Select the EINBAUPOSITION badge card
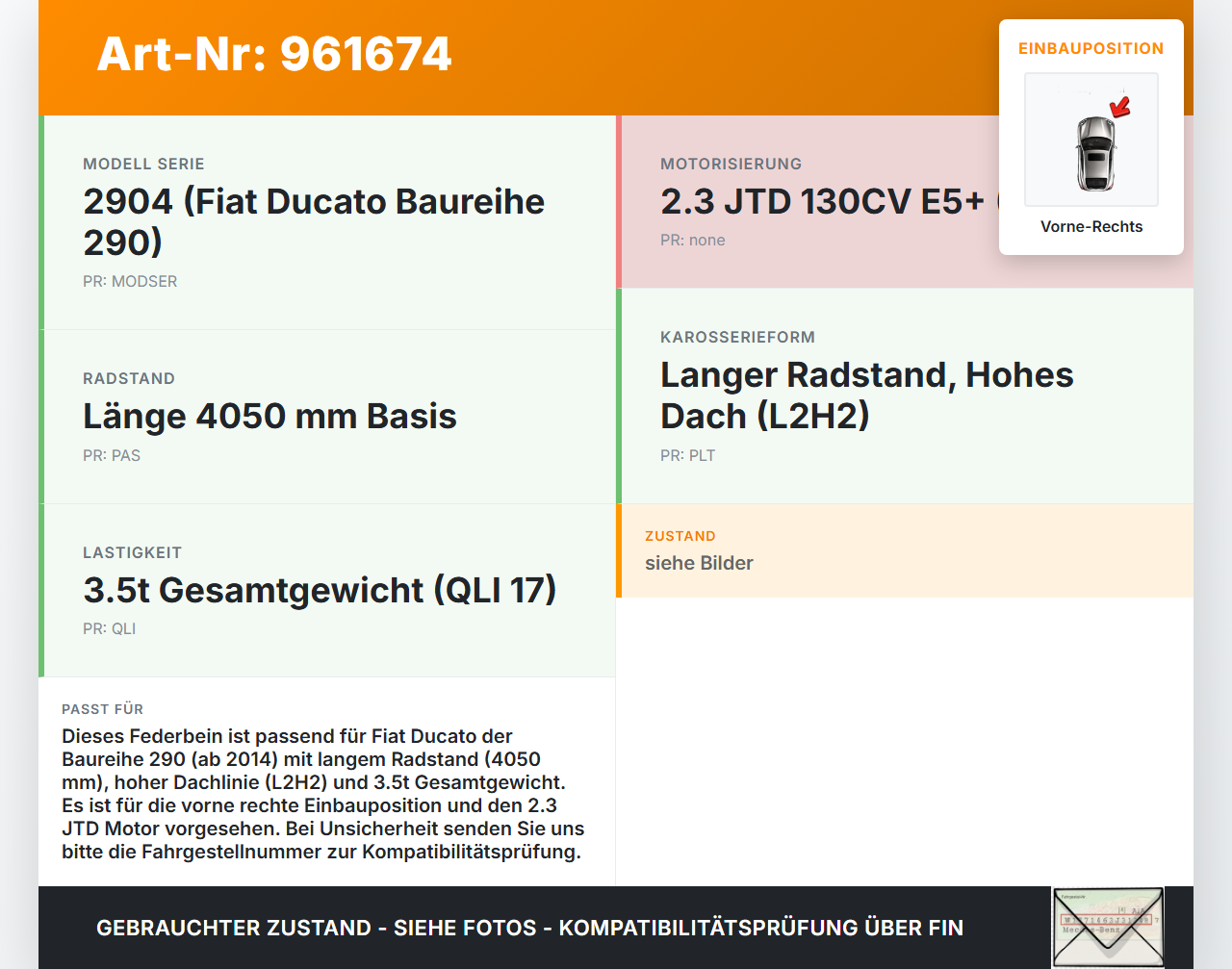The height and width of the screenshot is (969, 1232). pos(1091,135)
